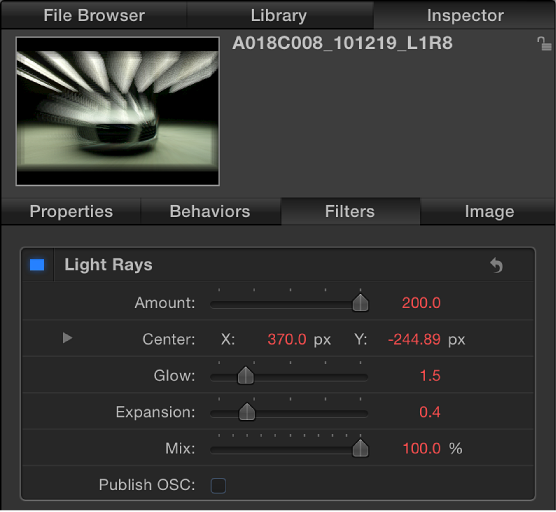The image size is (556, 512).
Task: Click the Center Y value -244.89
Action: coord(414,340)
